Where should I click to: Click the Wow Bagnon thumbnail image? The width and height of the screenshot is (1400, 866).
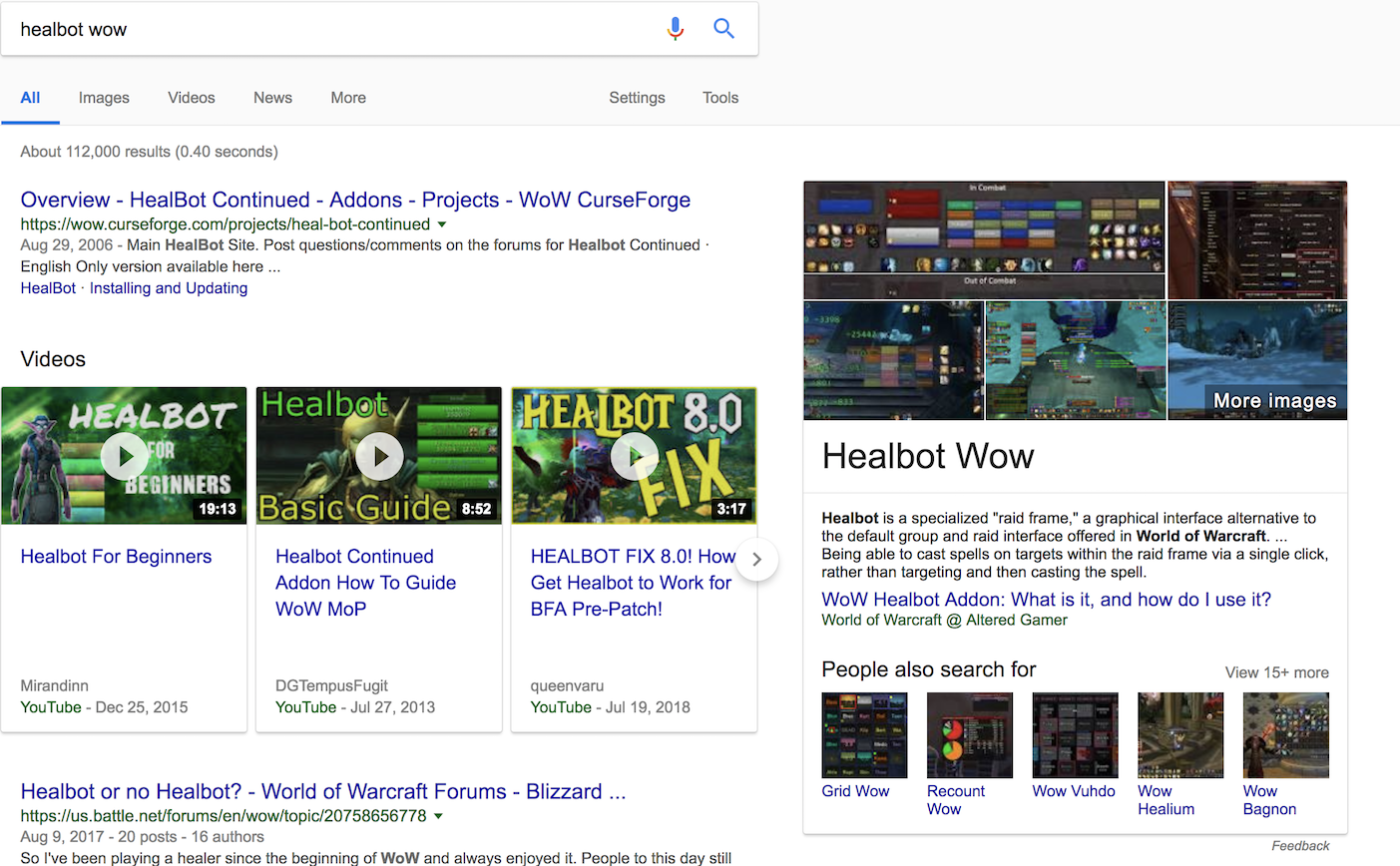coord(1285,735)
